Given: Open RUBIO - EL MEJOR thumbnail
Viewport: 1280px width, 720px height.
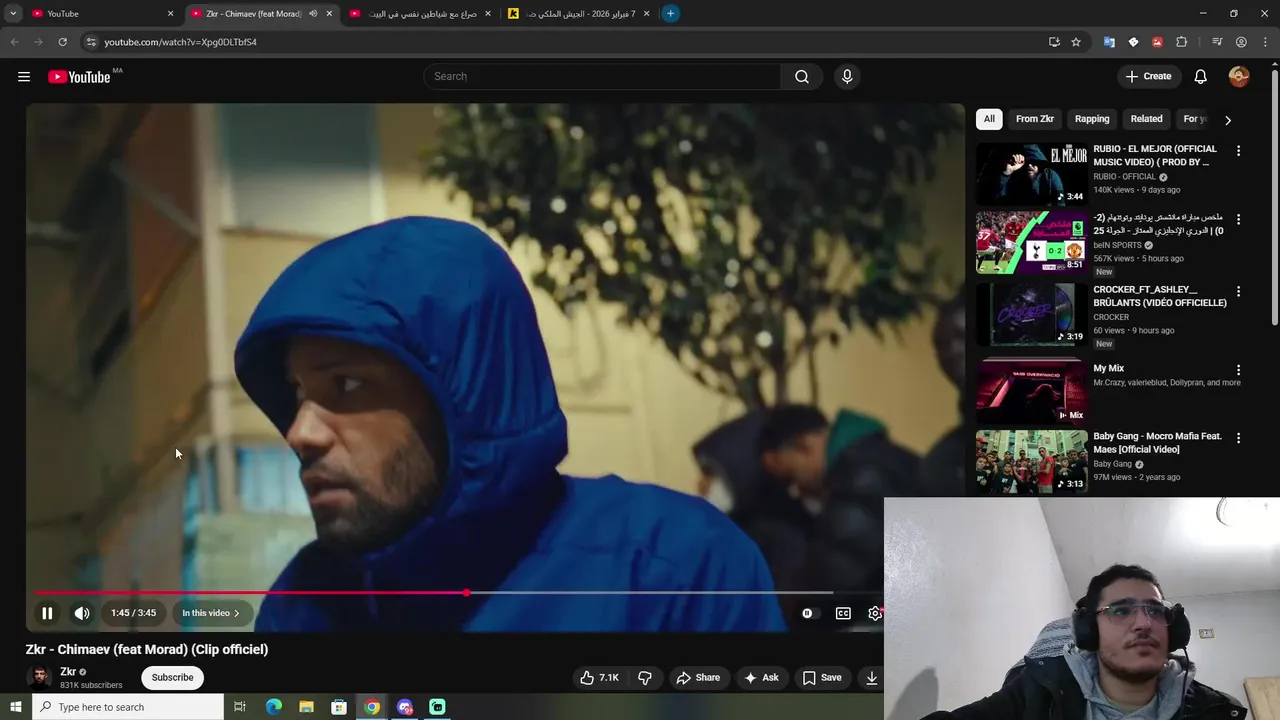Looking at the screenshot, I should (1031, 174).
